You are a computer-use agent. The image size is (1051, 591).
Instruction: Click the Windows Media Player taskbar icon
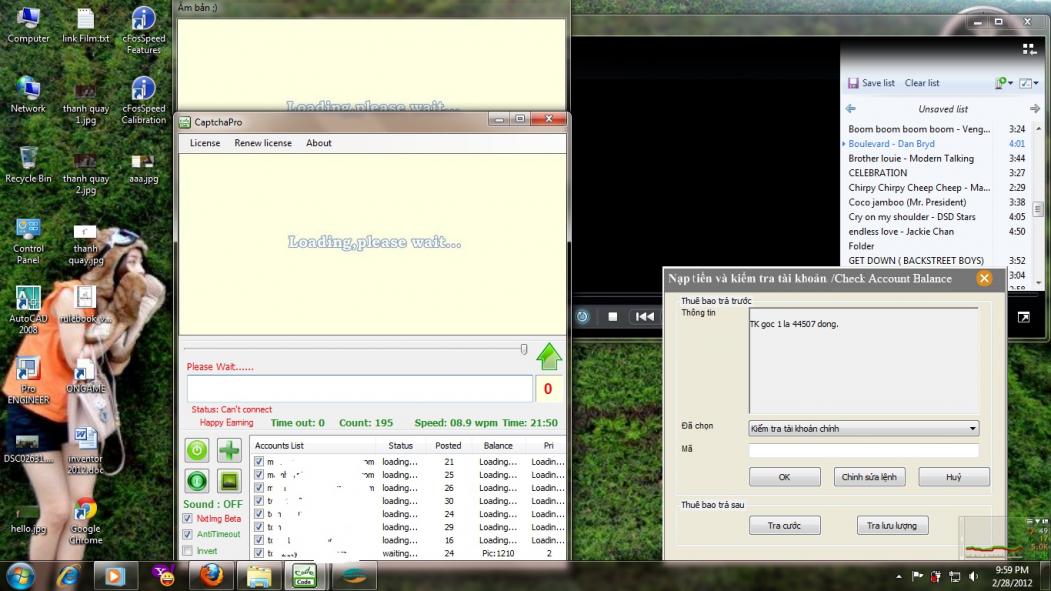click(x=114, y=576)
